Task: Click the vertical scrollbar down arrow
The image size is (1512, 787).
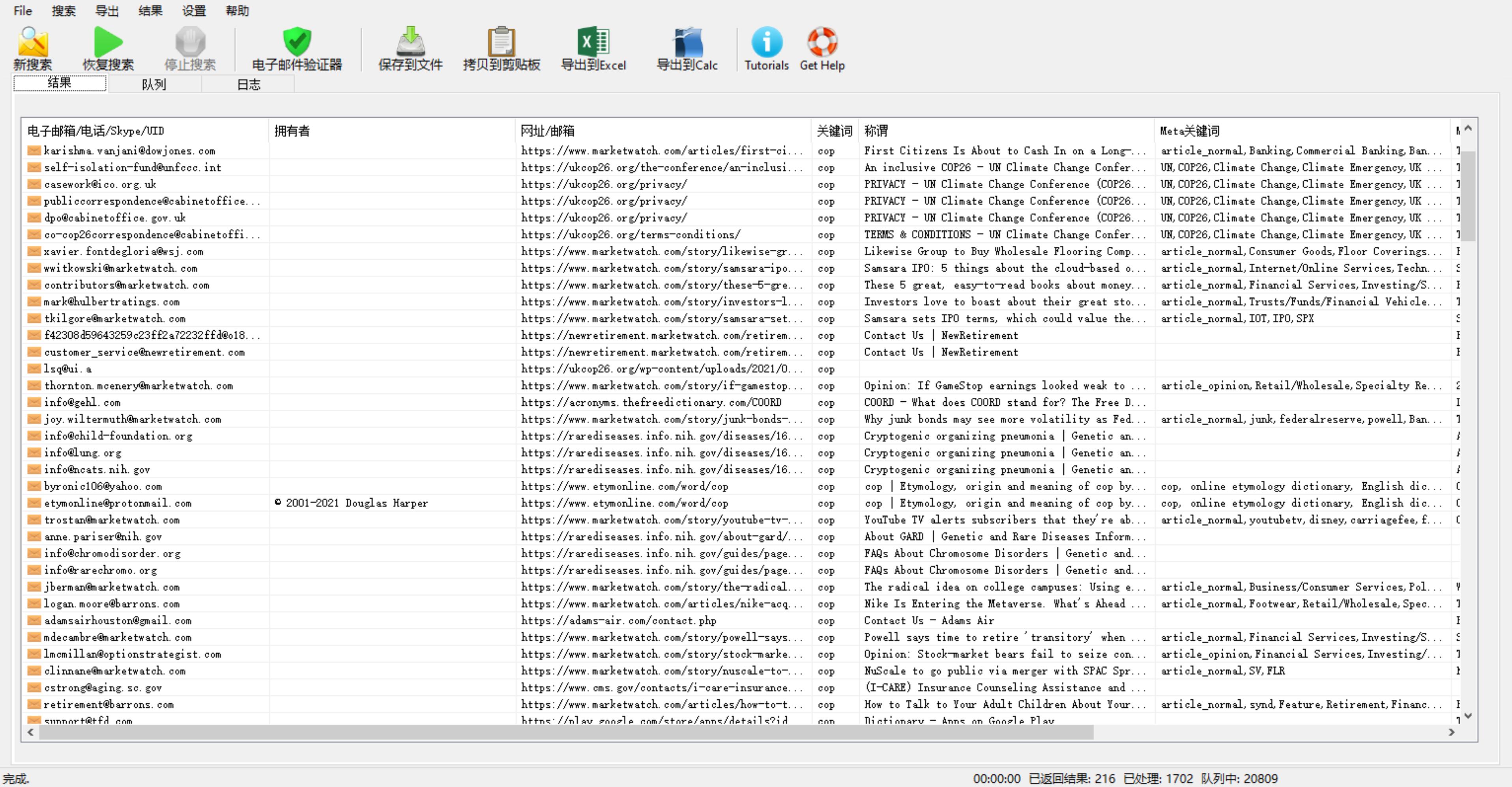Action: pyautogui.click(x=1468, y=716)
